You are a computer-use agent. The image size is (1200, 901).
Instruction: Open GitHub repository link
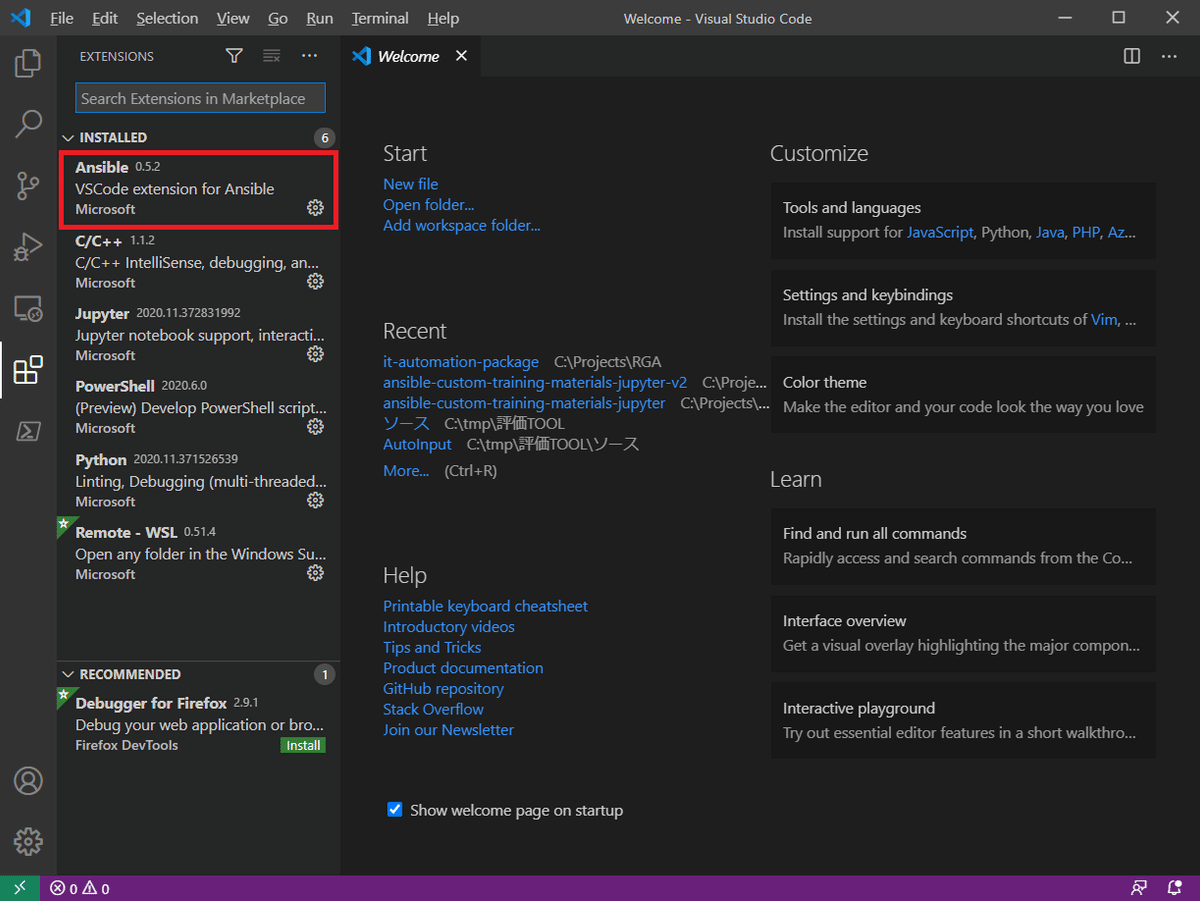443,689
